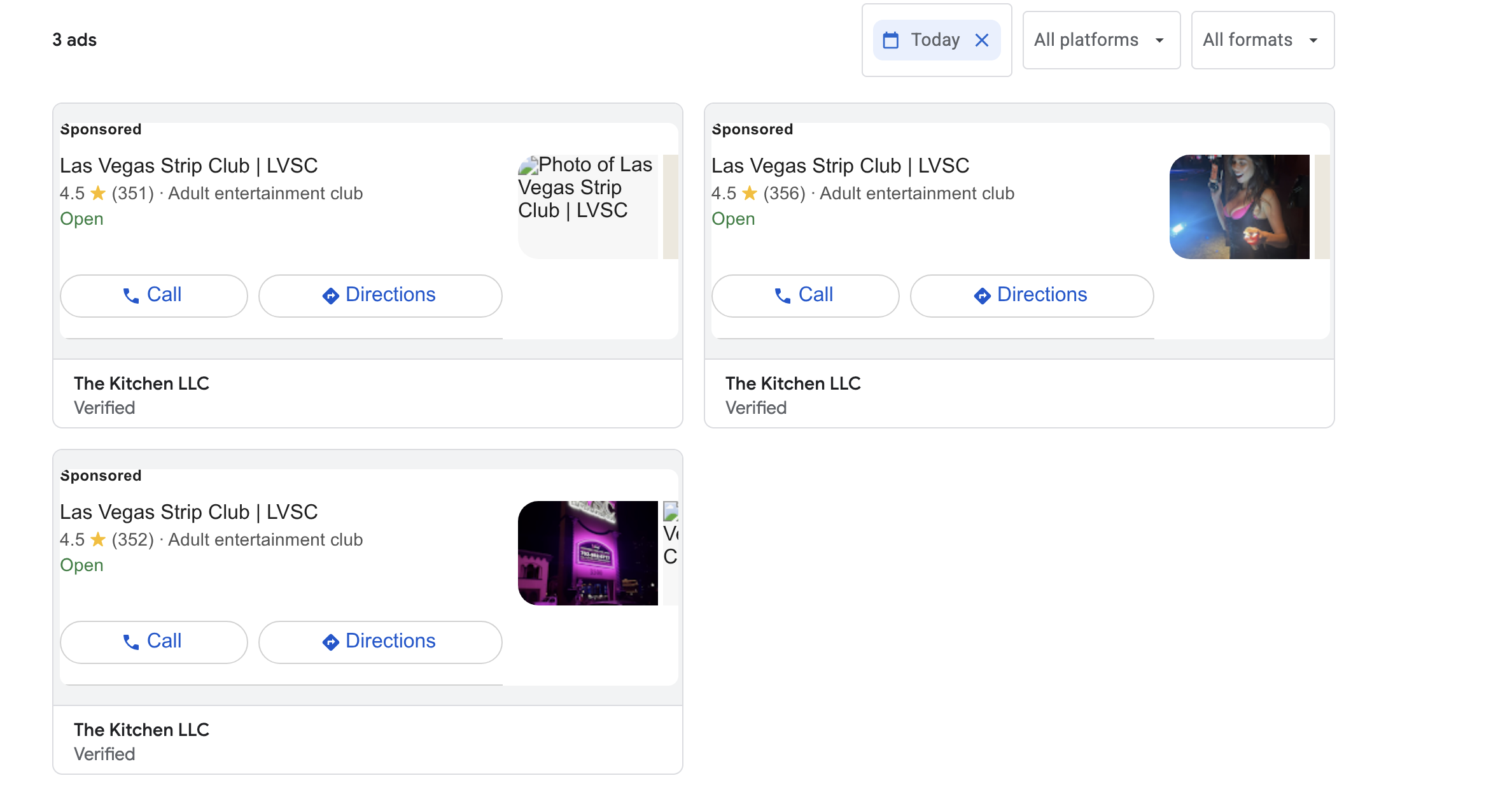Screen dimensions: 1512x806
Task: Click The Kitchen LLC under the 356-review ad
Action: click(793, 383)
